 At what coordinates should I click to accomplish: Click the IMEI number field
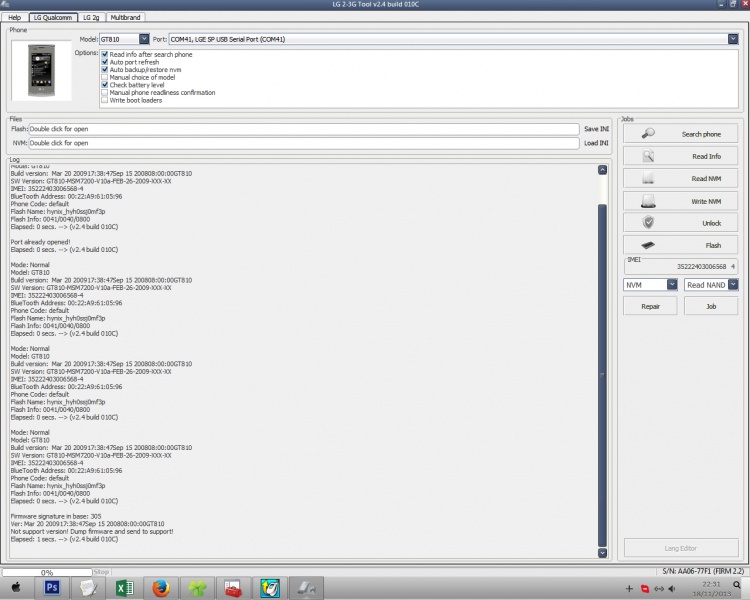tap(681, 267)
